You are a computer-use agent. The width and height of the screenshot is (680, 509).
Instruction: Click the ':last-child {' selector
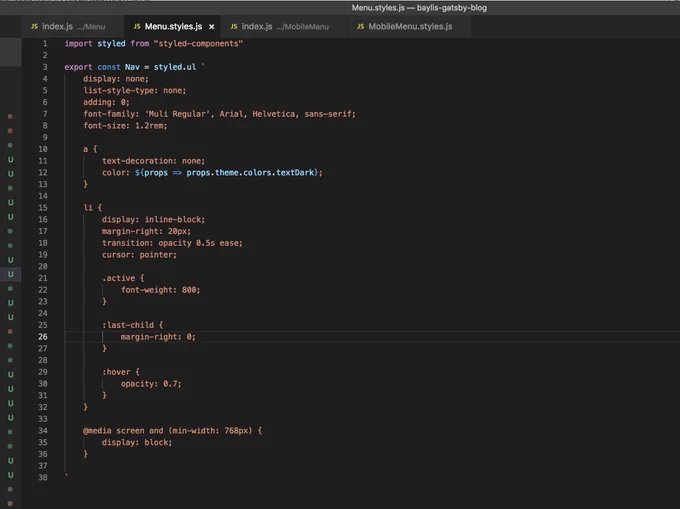pos(132,325)
